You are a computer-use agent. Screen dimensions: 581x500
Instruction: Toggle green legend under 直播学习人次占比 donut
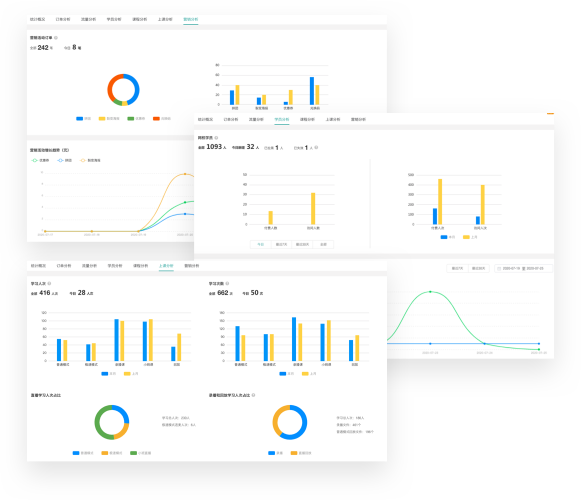pos(140,453)
